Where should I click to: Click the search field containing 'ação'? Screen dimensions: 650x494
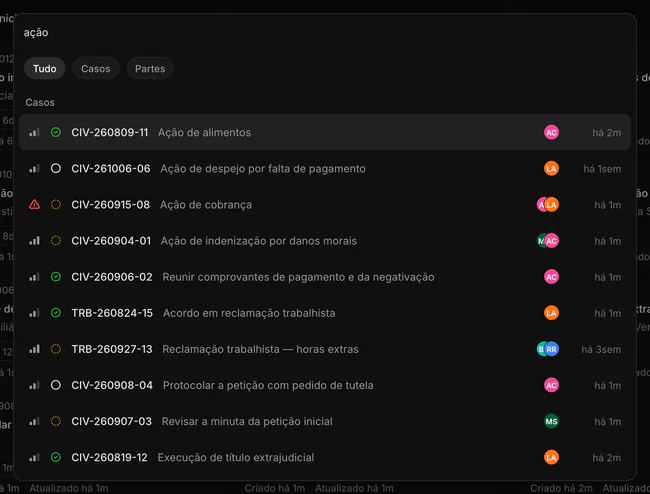[x=325, y=33]
